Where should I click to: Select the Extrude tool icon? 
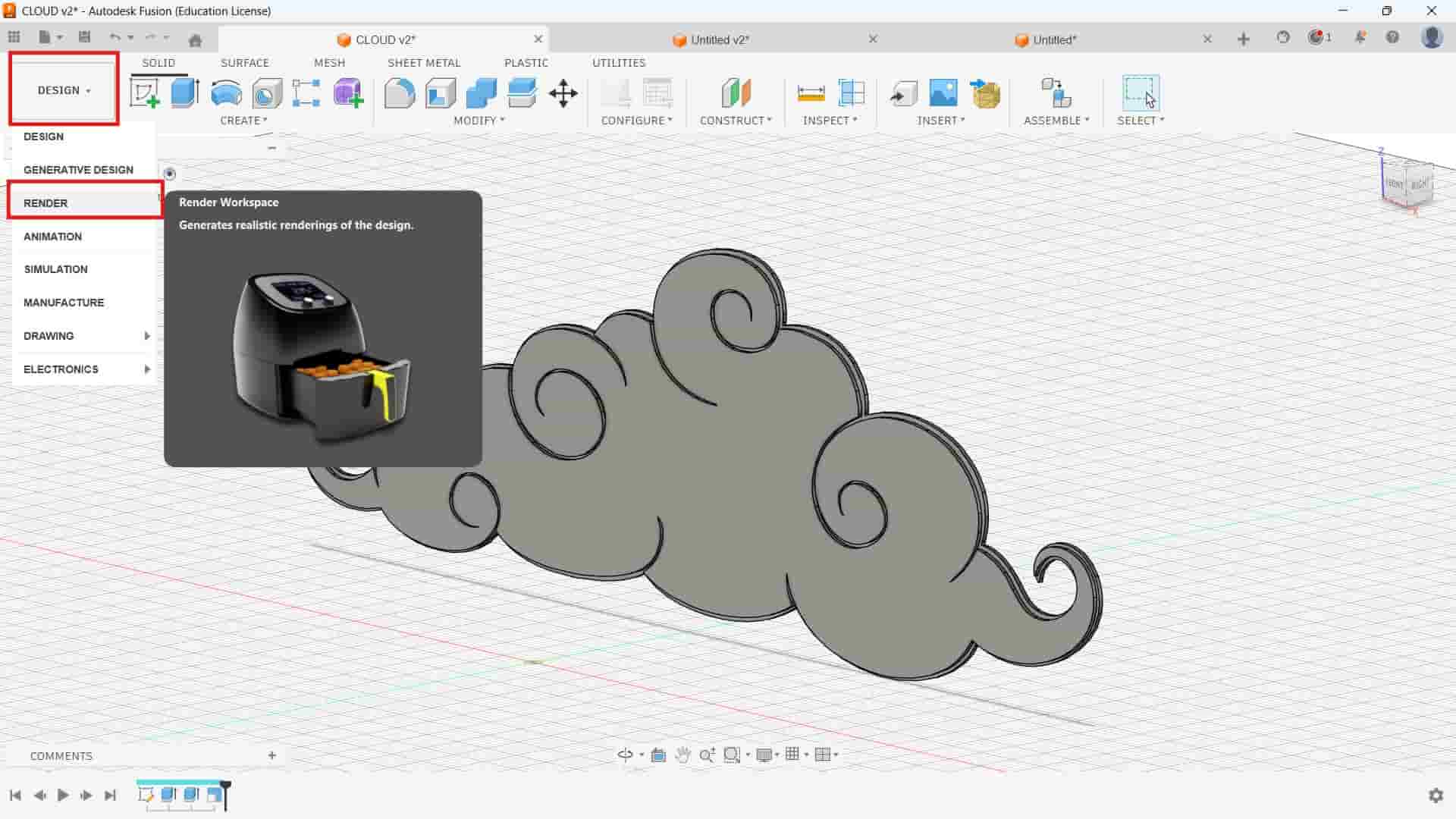(x=184, y=93)
